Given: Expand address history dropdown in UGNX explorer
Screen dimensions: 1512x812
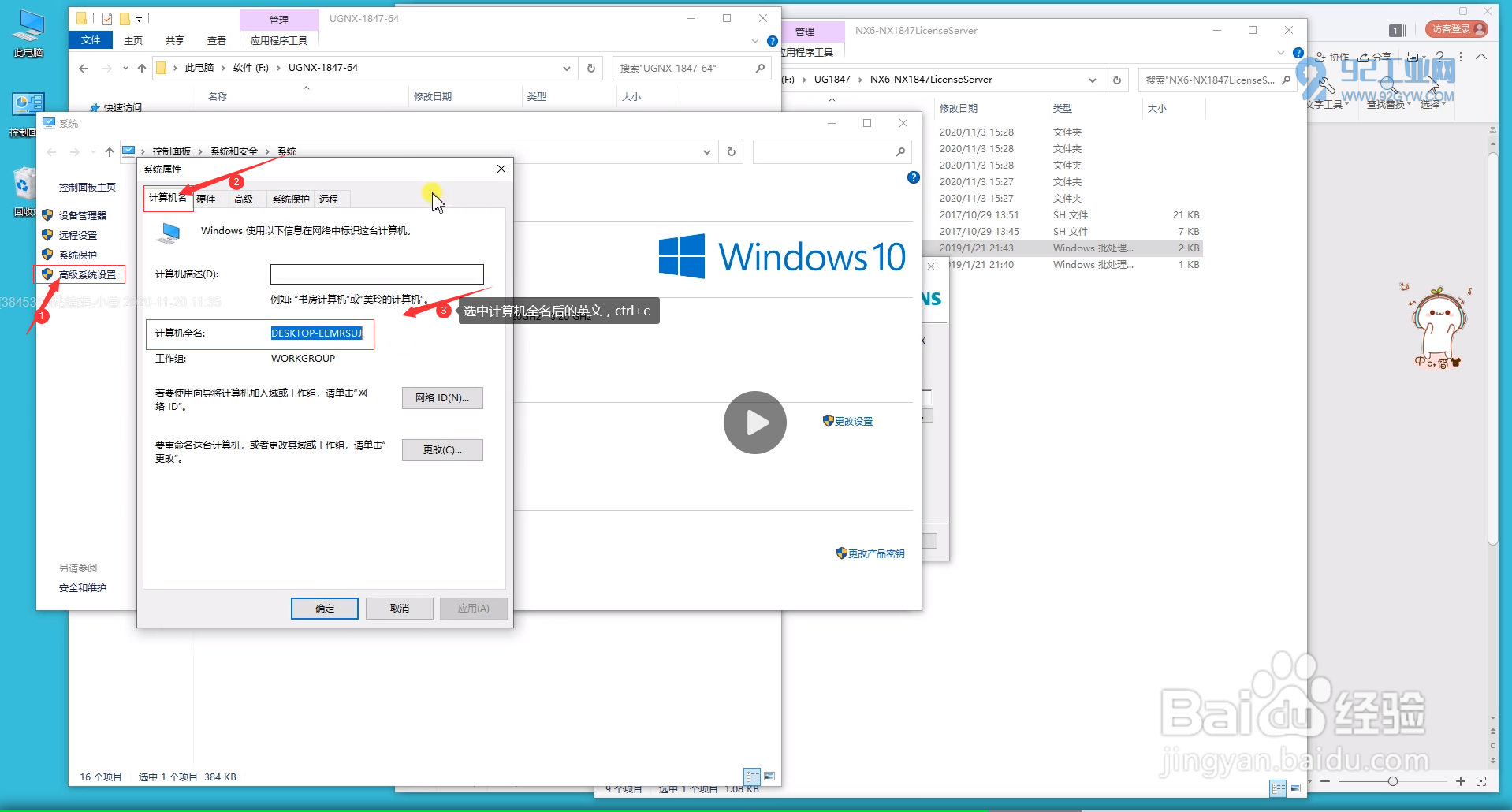Looking at the screenshot, I should pos(567,69).
